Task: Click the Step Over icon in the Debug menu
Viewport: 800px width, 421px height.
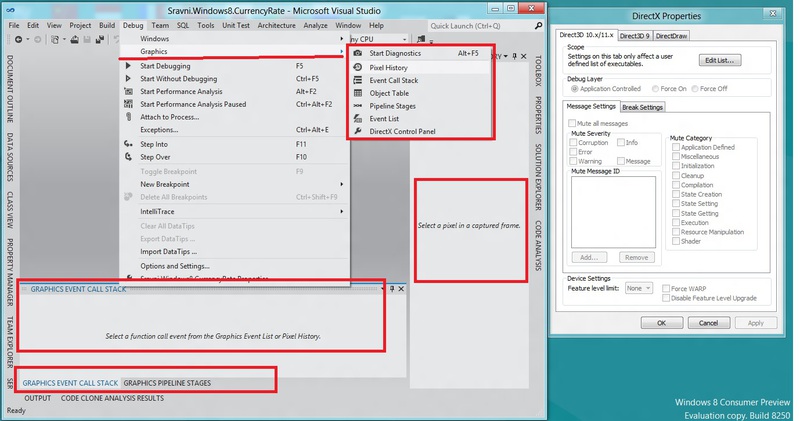Action: coord(128,157)
